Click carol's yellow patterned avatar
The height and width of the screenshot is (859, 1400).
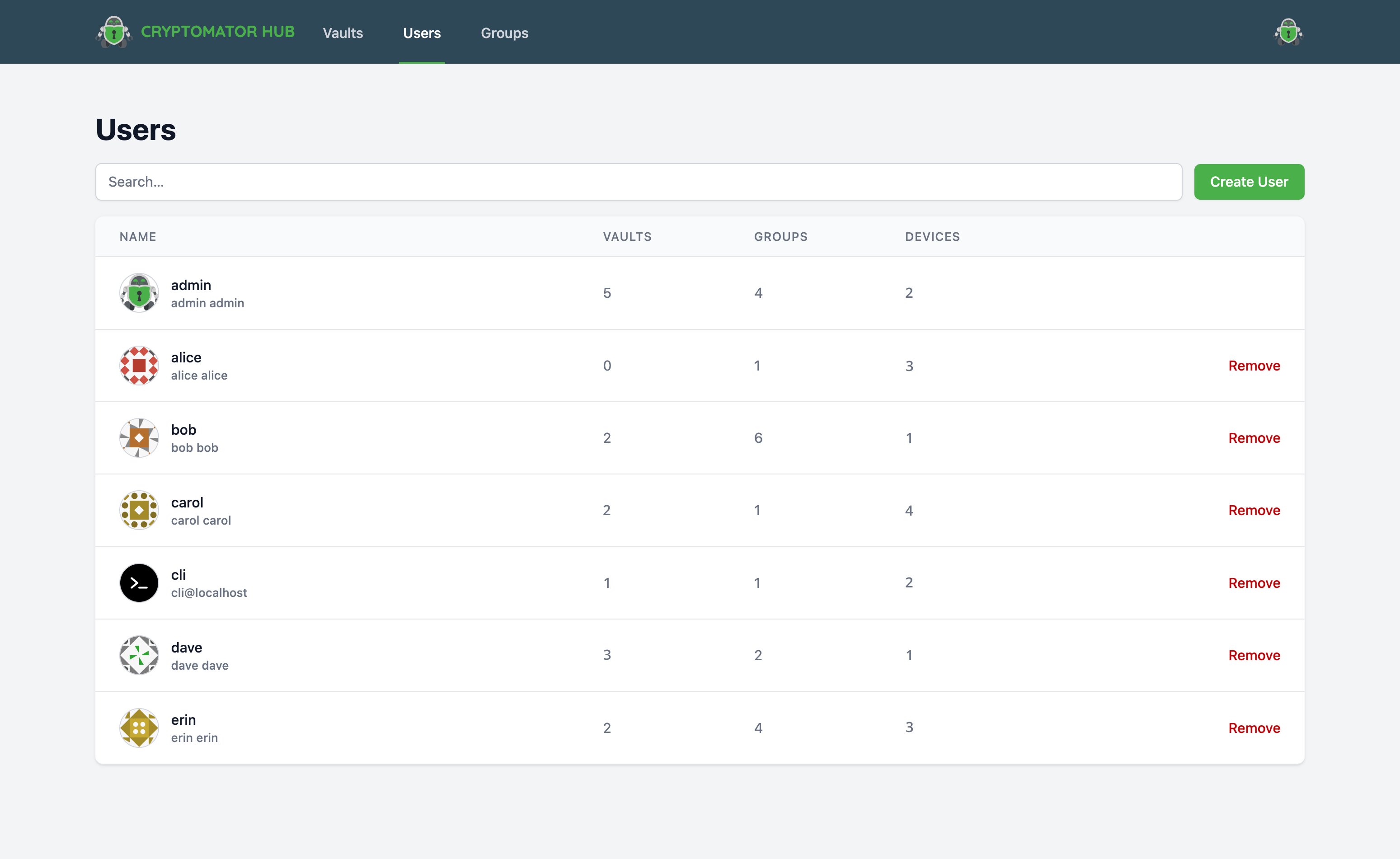click(139, 510)
